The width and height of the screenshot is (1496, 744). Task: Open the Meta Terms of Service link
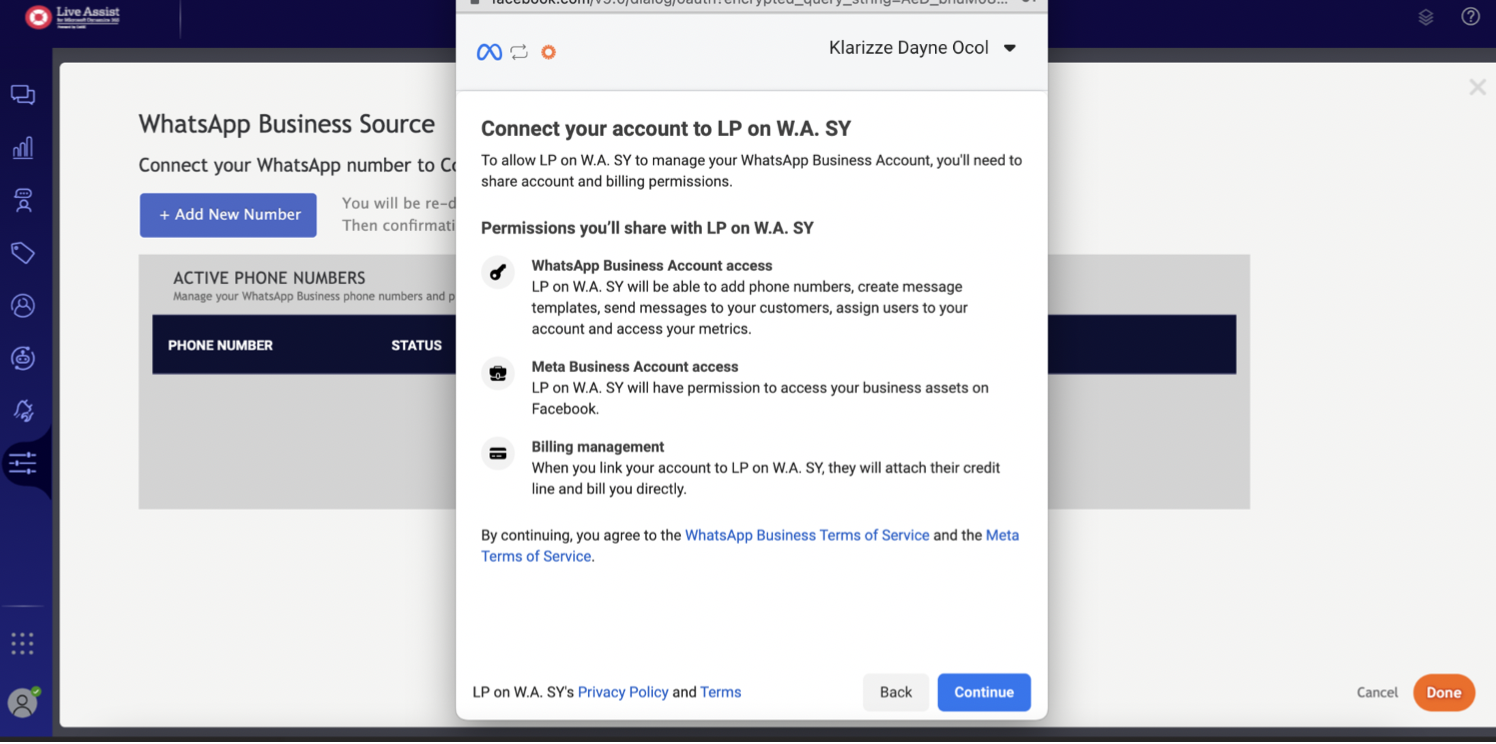750,546
